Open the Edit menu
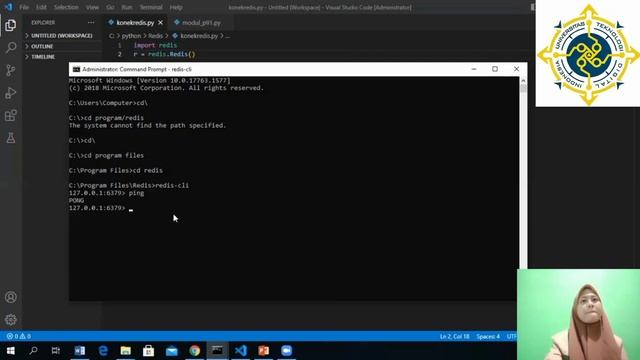 click(x=41, y=7)
